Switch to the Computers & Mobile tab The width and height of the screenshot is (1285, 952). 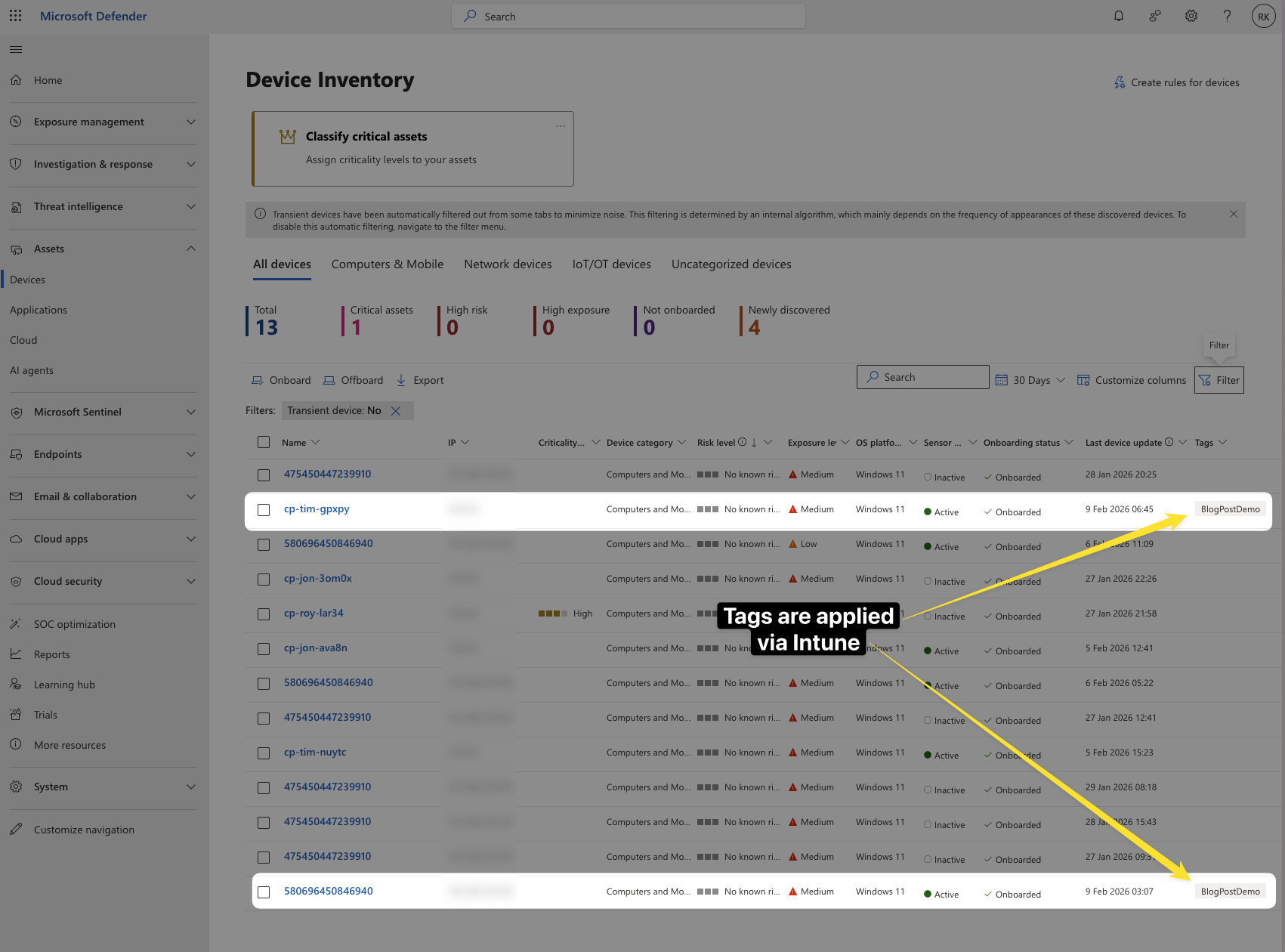point(388,264)
